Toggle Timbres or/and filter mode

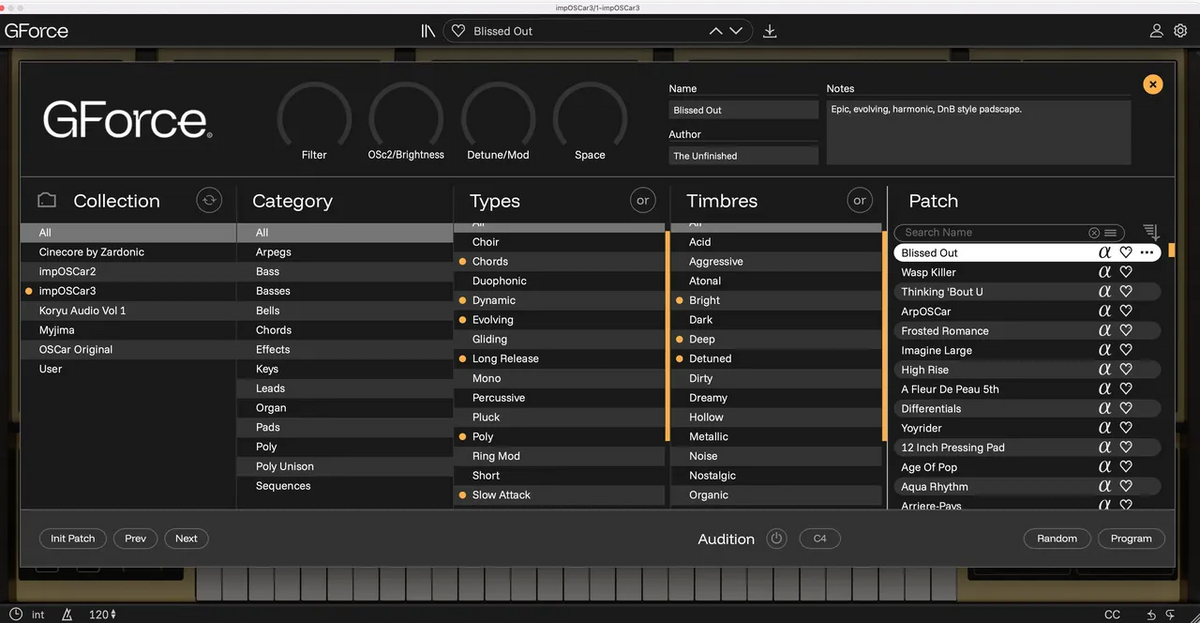click(x=859, y=200)
